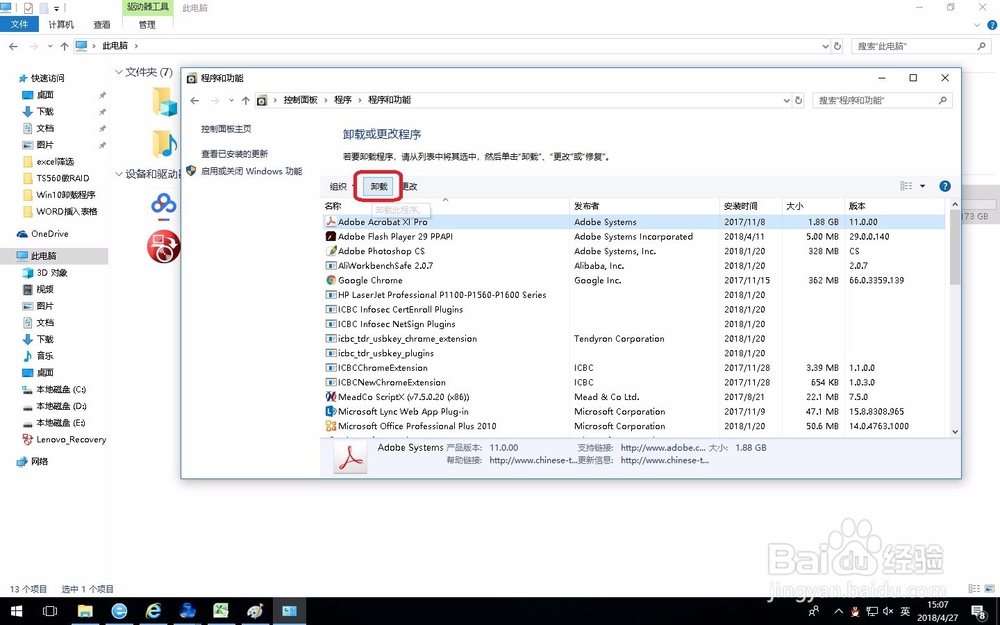Sort by Name (名称) column header

point(445,205)
